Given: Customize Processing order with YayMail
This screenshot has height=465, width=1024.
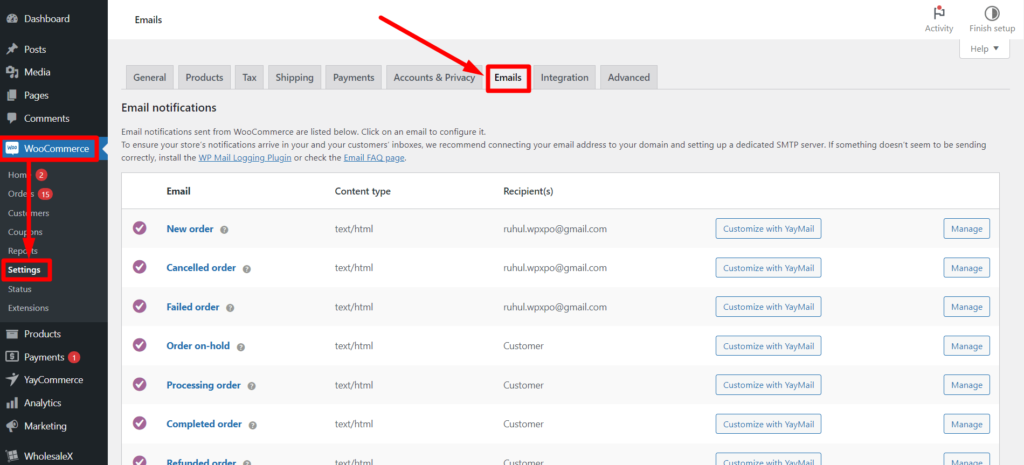Looking at the screenshot, I should click(769, 385).
